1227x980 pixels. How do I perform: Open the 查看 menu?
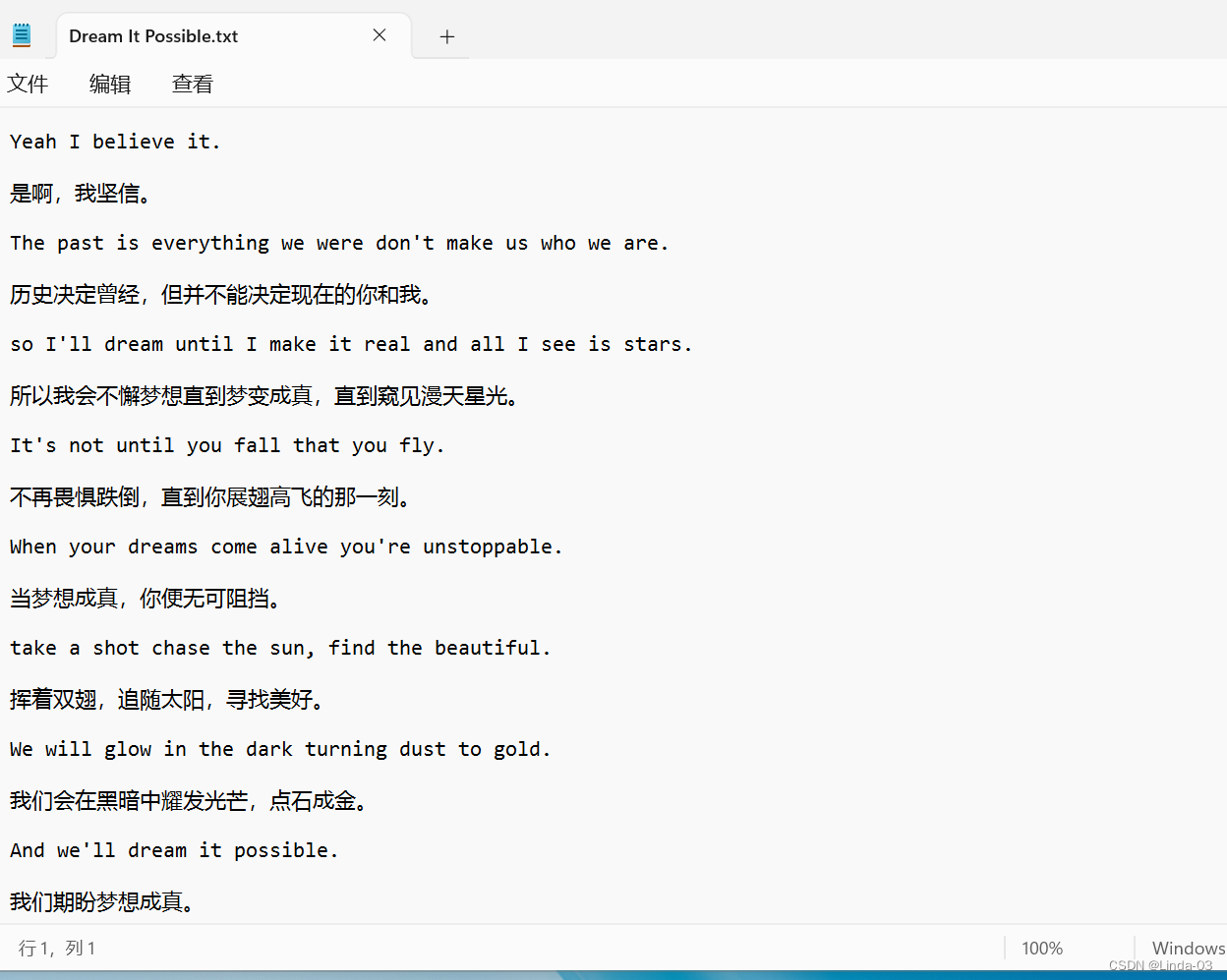[x=193, y=85]
